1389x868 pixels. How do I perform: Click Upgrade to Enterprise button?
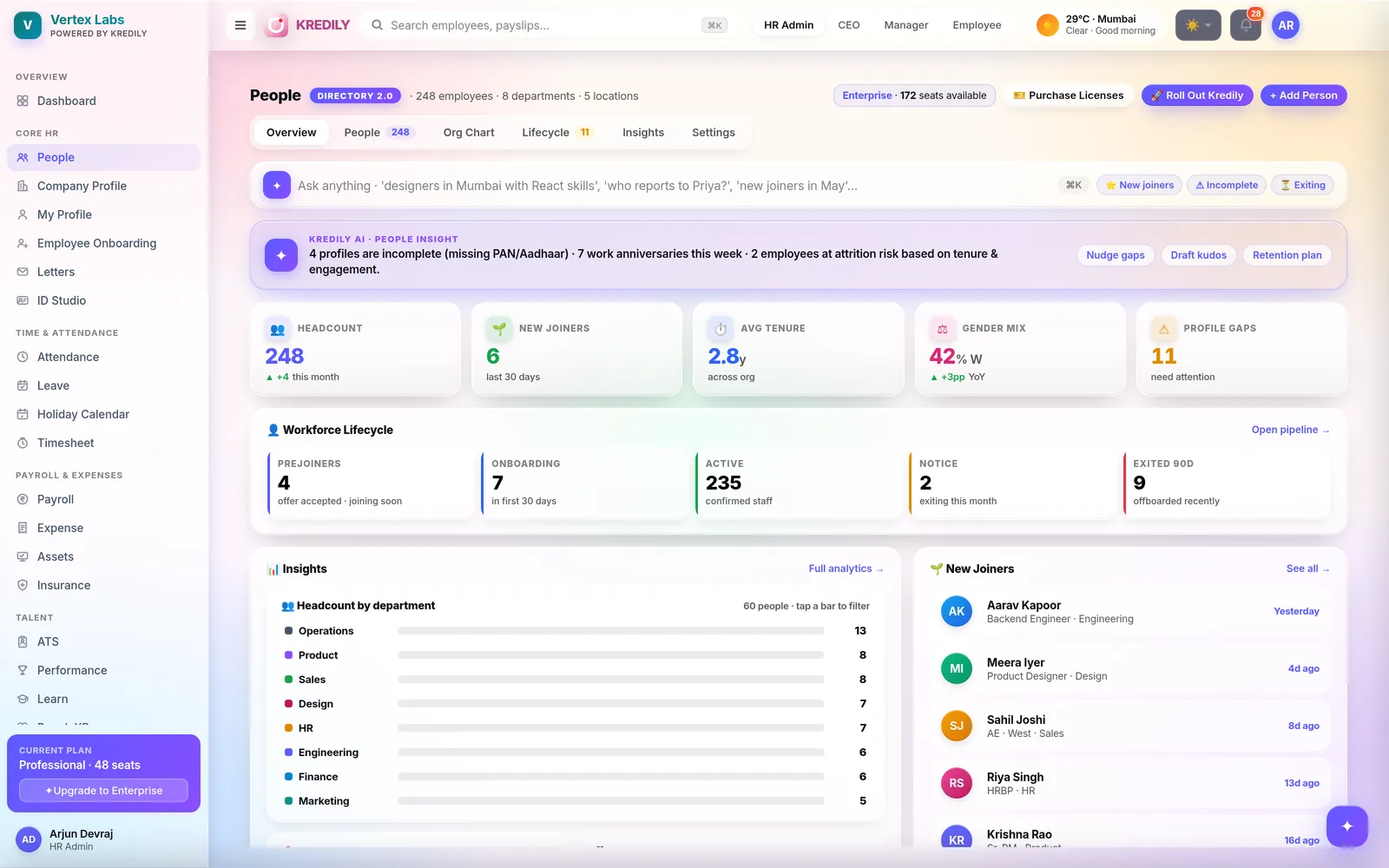[104, 791]
